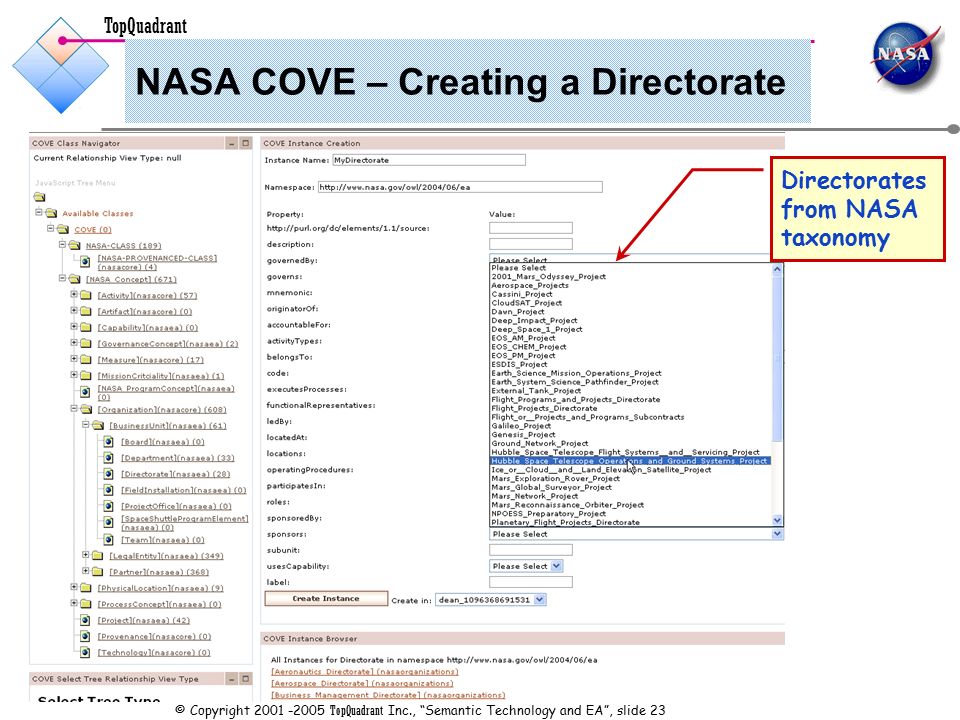Click the Measure folder icon

coord(86,359)
